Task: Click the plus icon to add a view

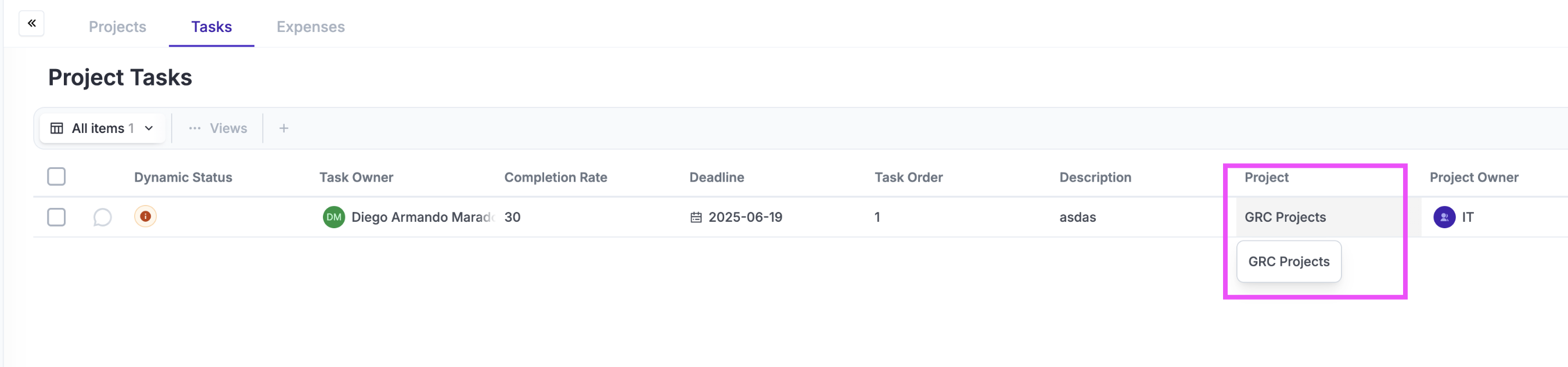Action: tap(283, 128)
